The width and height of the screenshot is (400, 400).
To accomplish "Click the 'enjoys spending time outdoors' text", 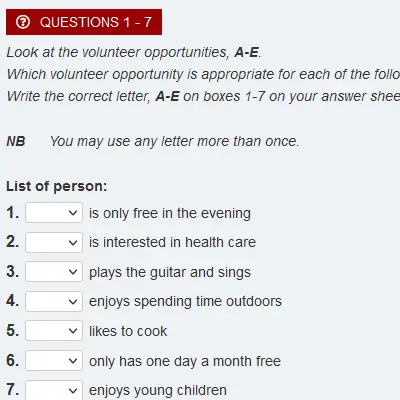I will tap(185, 302).
